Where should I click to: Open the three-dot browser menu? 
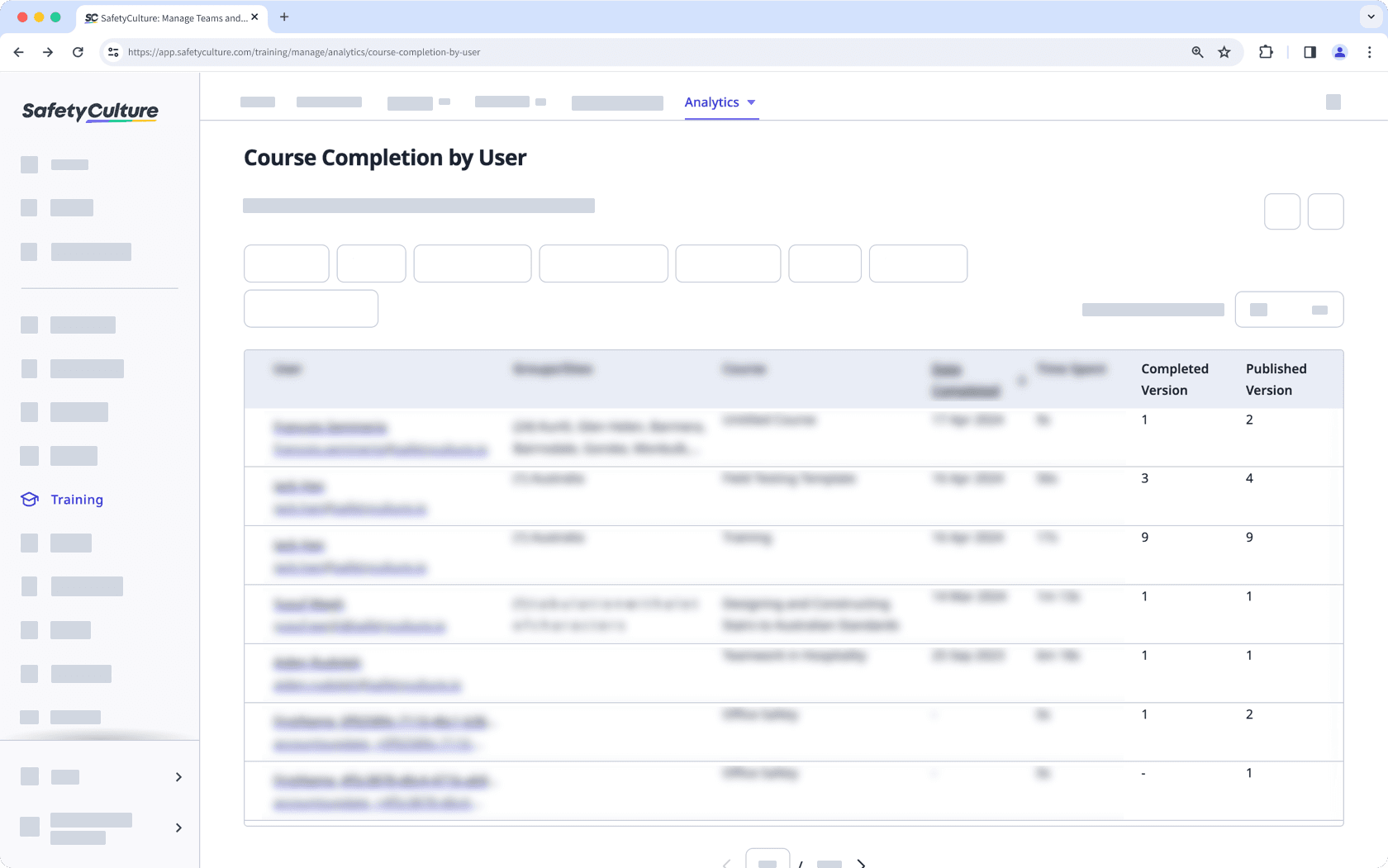[1368, 51]
